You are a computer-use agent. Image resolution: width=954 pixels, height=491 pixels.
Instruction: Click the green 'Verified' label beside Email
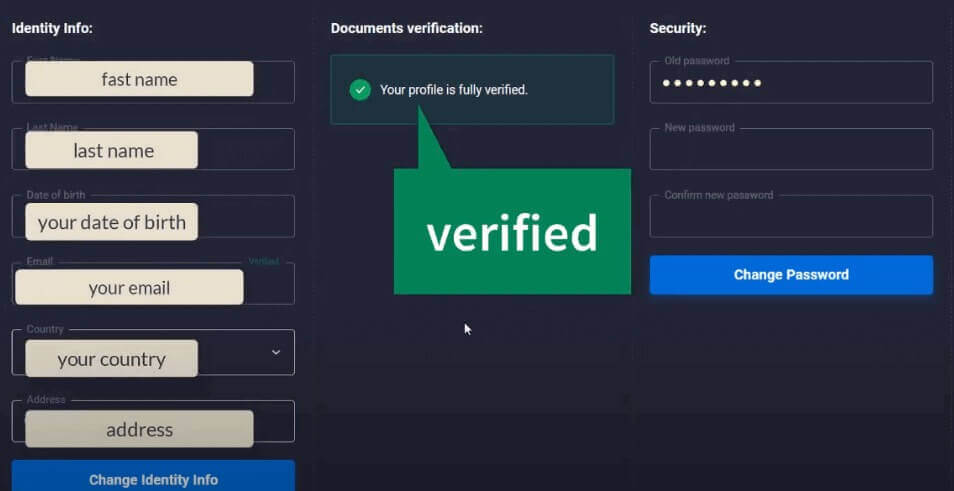click(264, 262)
